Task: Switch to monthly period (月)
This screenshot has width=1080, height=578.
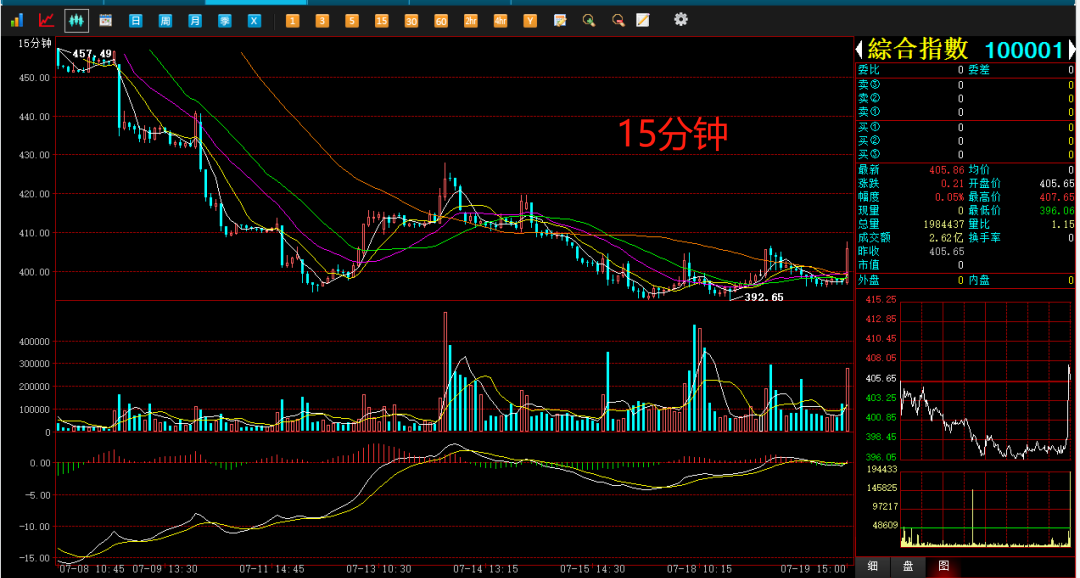Action: point(195,21)
